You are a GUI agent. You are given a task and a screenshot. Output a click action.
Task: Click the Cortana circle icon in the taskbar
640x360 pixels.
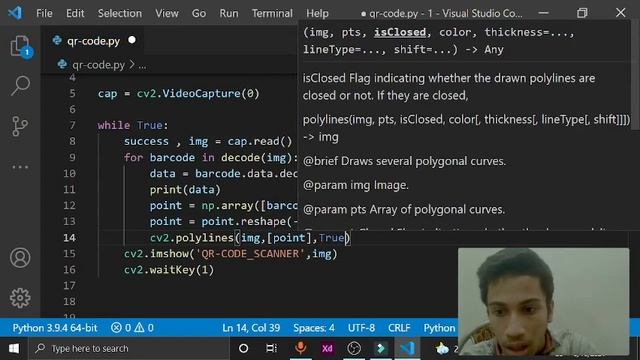tap(243, 348)
